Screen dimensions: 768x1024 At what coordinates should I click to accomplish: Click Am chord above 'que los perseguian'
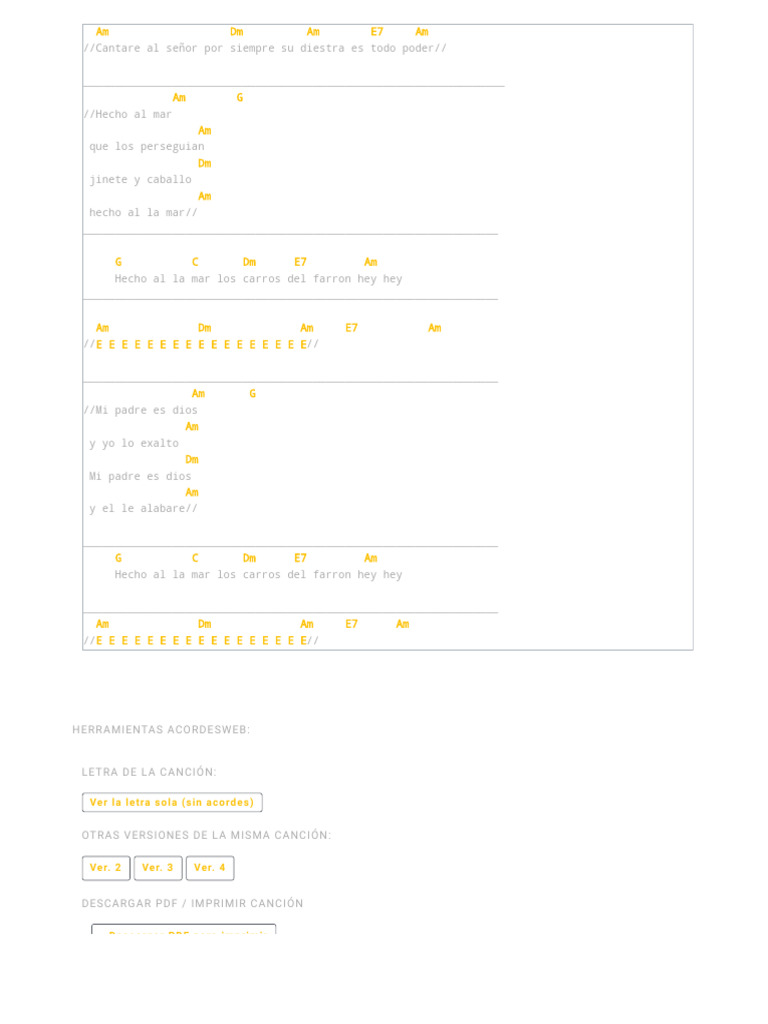click(x=205, y=131)
